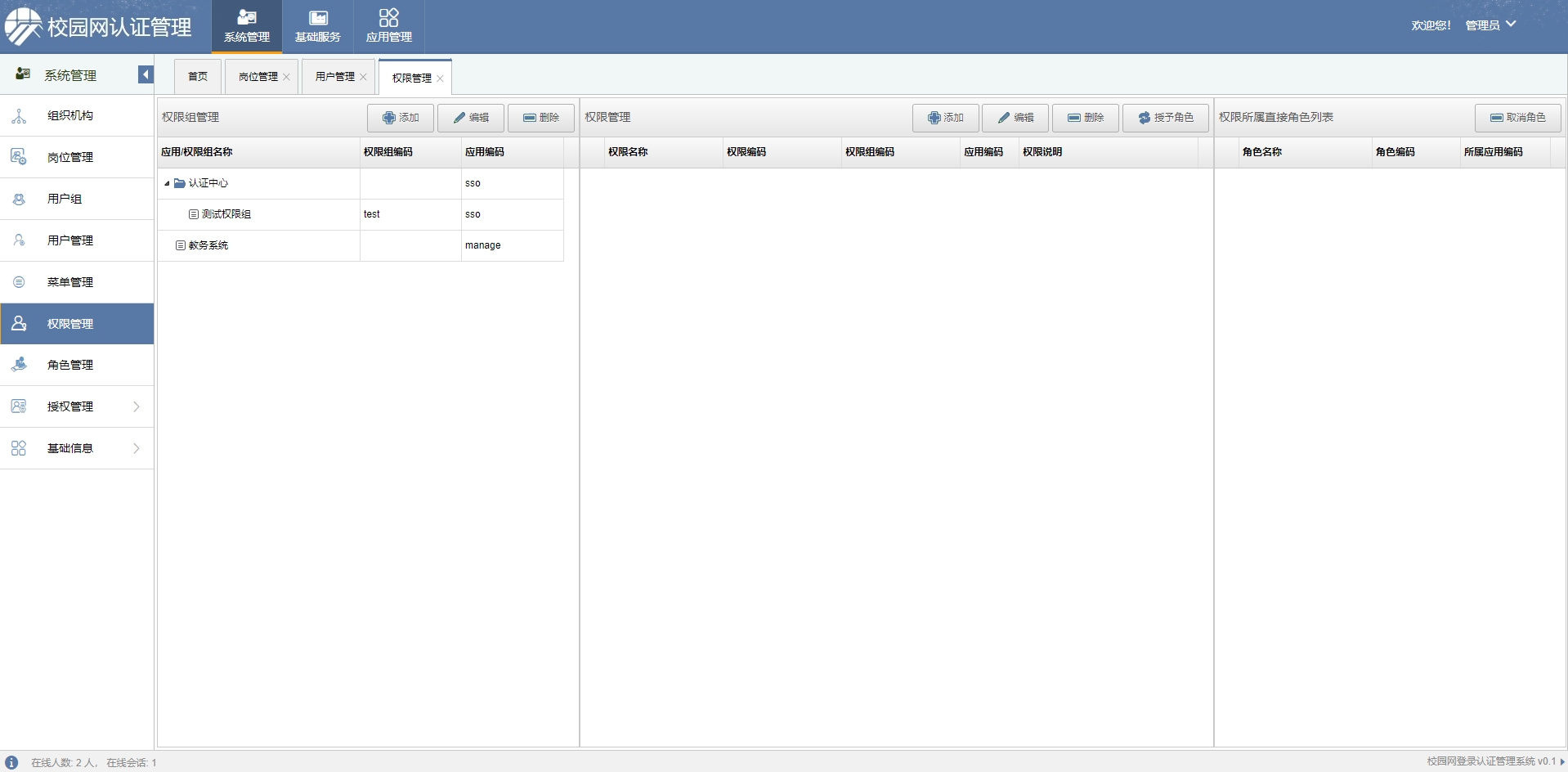Open 菜单管理 in the sidebar menu
Viewport: 1568px width, 772px height.
[x=77, y=282]
